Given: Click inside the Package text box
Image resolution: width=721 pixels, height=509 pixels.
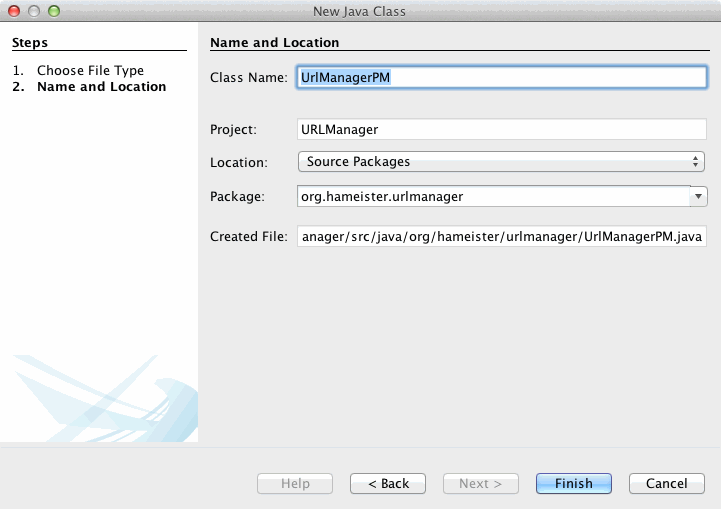Looking at the screenshot, I should [x=493, y=197].
